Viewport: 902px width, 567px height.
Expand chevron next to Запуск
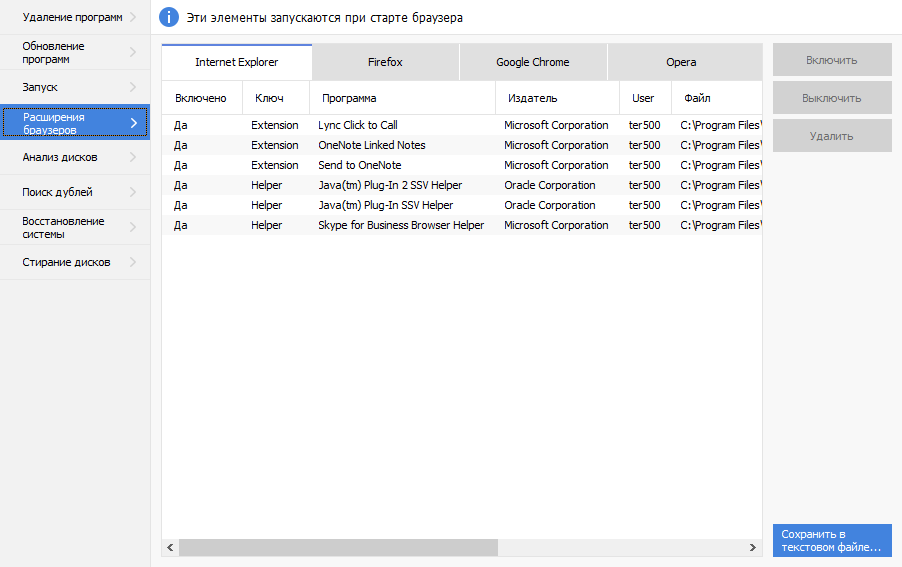coord(133,87)
